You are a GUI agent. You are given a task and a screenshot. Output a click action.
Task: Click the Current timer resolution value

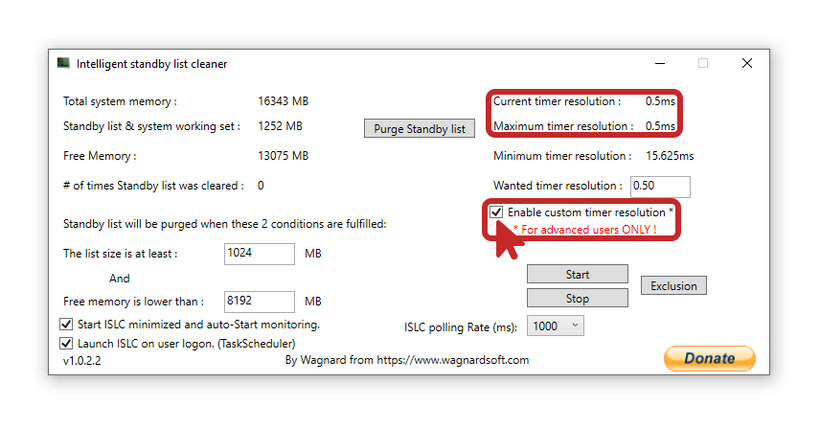pyautogui.click(x=659, y=102)
